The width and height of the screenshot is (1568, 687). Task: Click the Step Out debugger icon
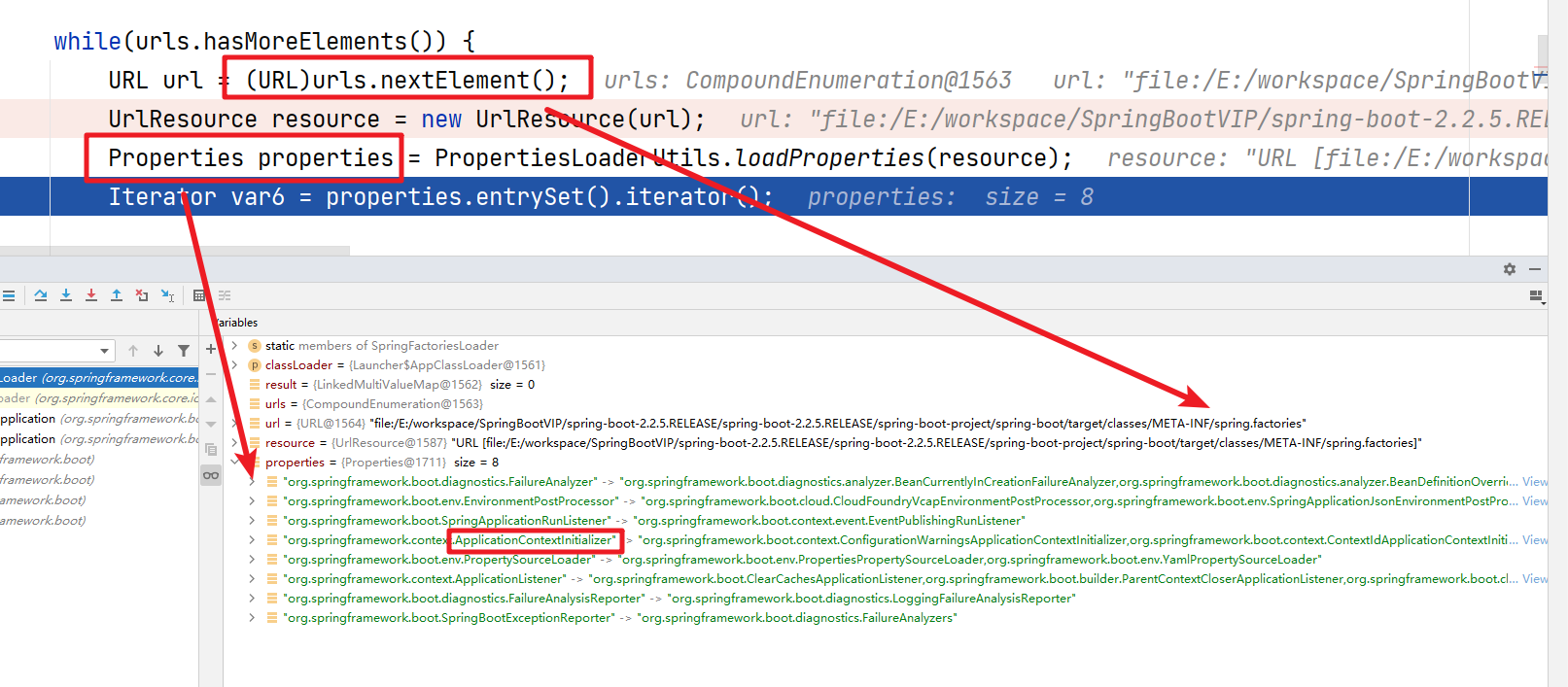(117, 295)
